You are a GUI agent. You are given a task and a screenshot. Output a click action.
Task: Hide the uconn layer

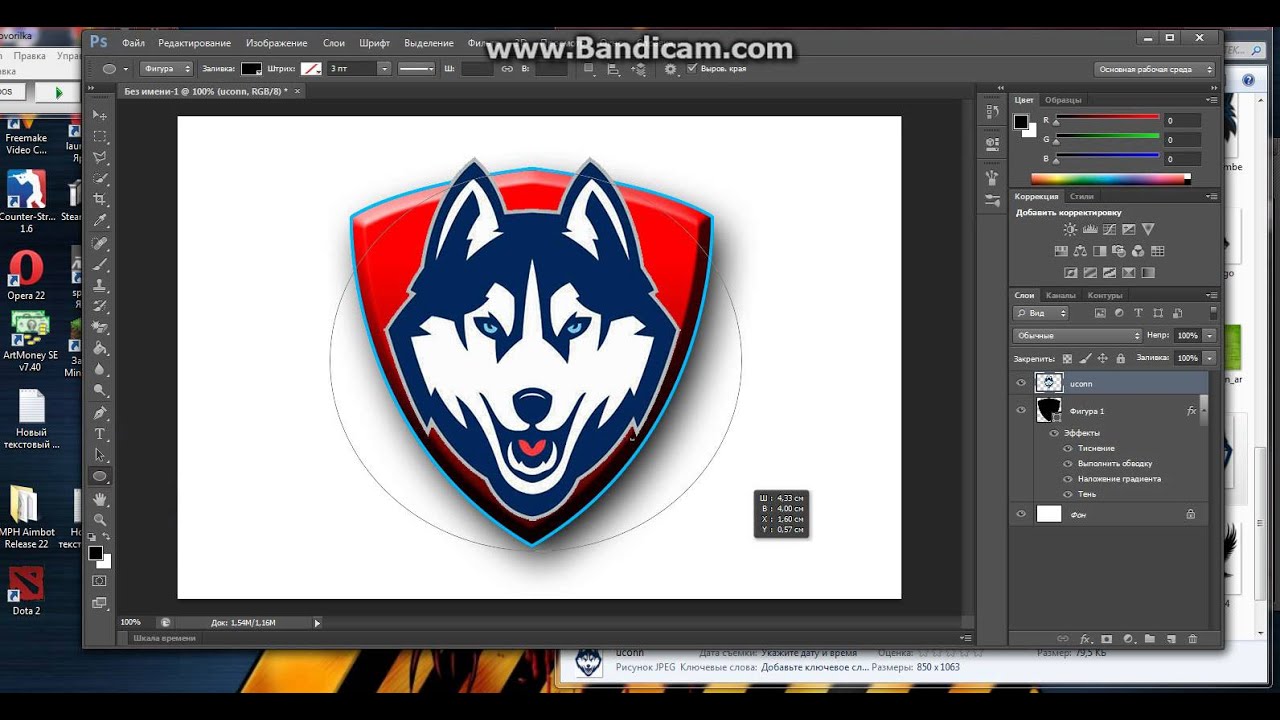1021,383
